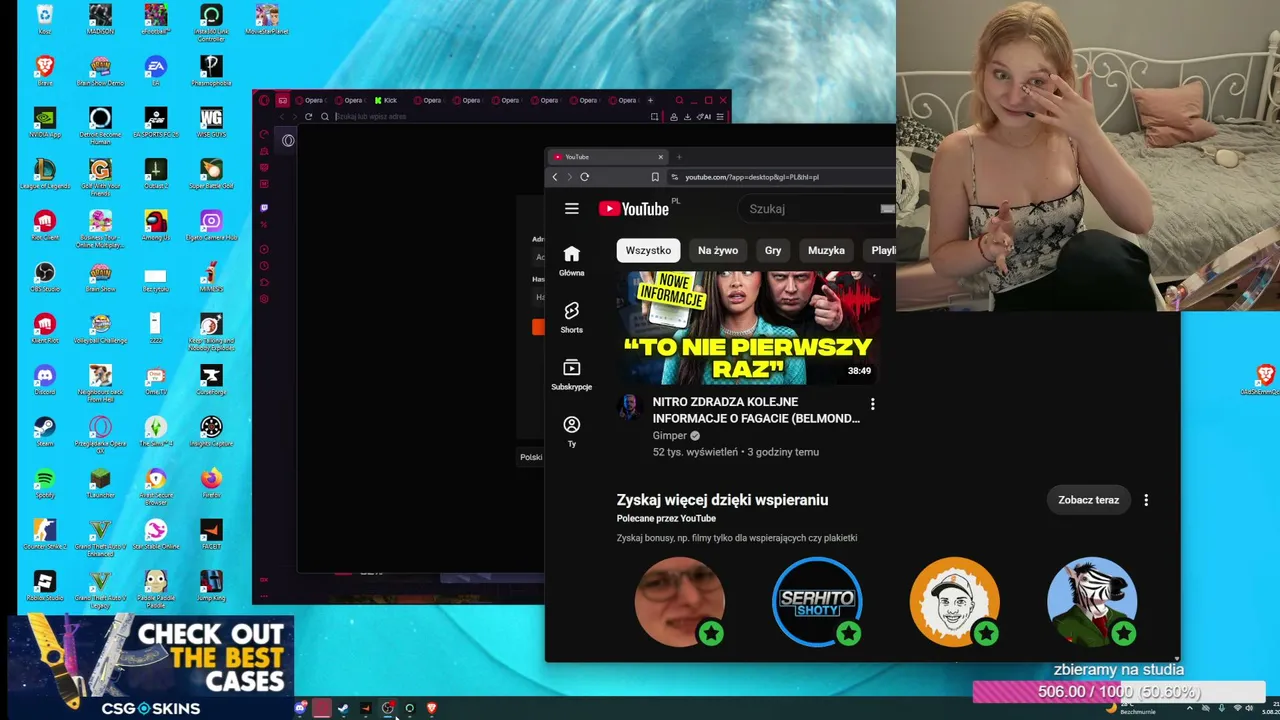Launch Steam from the desktop
Viewport: 1280px width, 720px height.
click(x=44, y=431)
